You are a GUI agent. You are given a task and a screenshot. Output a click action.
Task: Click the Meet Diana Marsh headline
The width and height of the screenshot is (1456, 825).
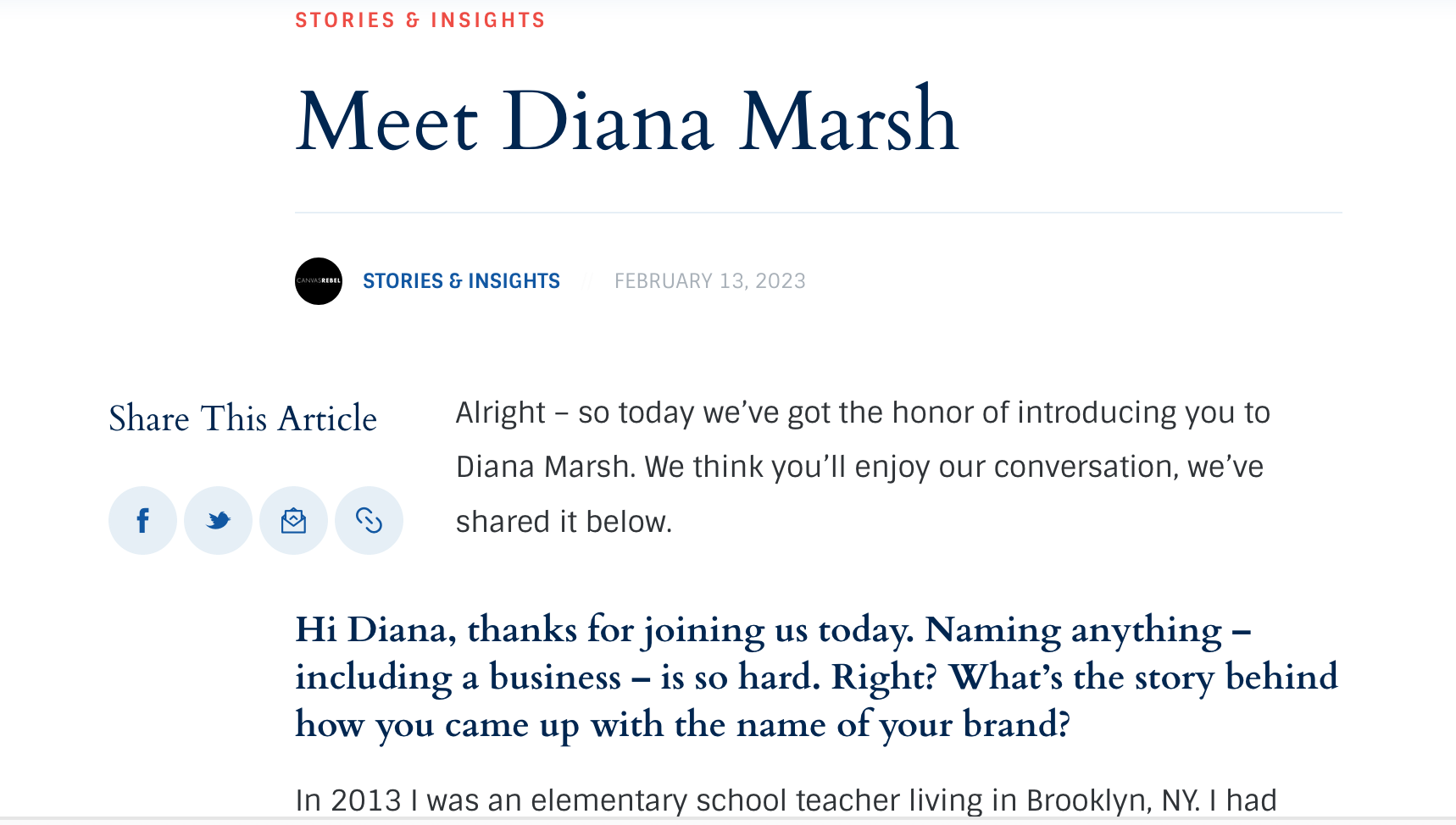pyautogui.click(x=627, y=122)
